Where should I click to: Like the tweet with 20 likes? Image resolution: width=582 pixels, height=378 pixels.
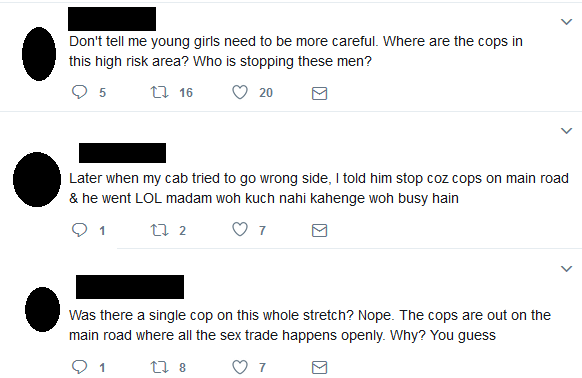[240, 92]
